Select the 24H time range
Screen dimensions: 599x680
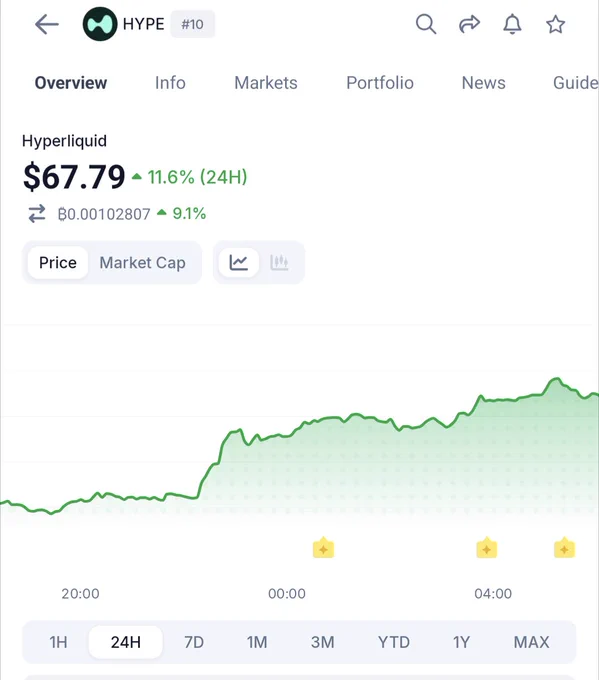(x=126, y=642)
